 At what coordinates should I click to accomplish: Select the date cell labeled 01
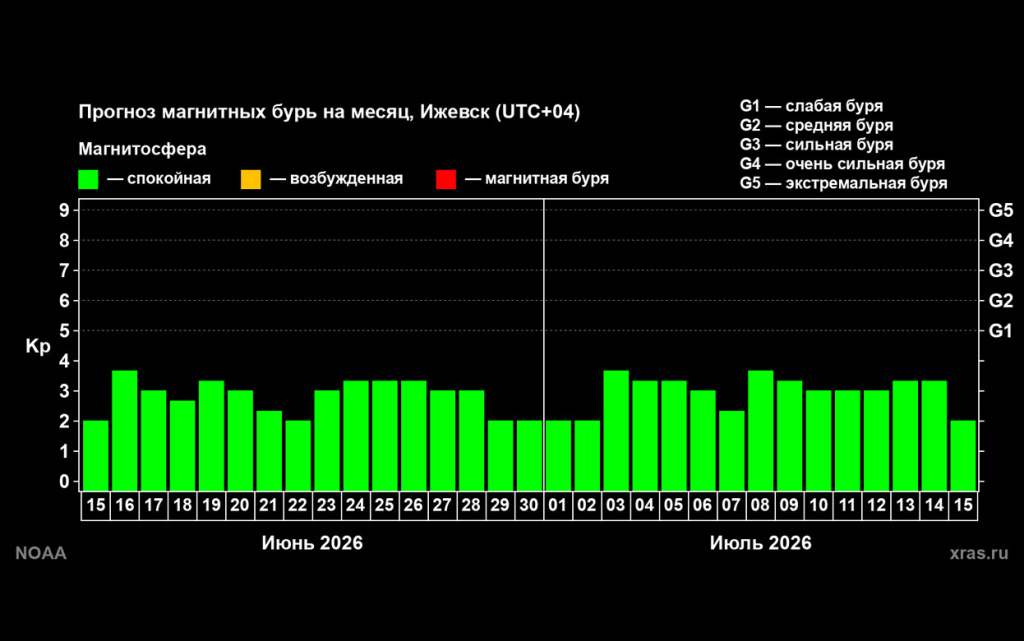click(x=558, y=505)
